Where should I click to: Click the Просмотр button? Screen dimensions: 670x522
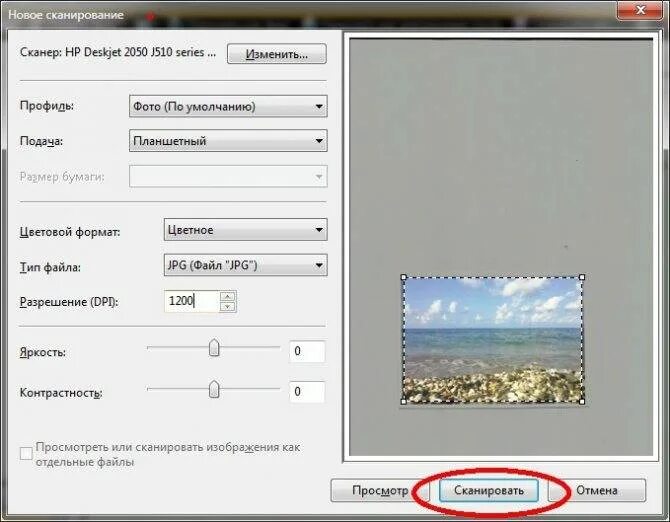(x=378, y=490)
